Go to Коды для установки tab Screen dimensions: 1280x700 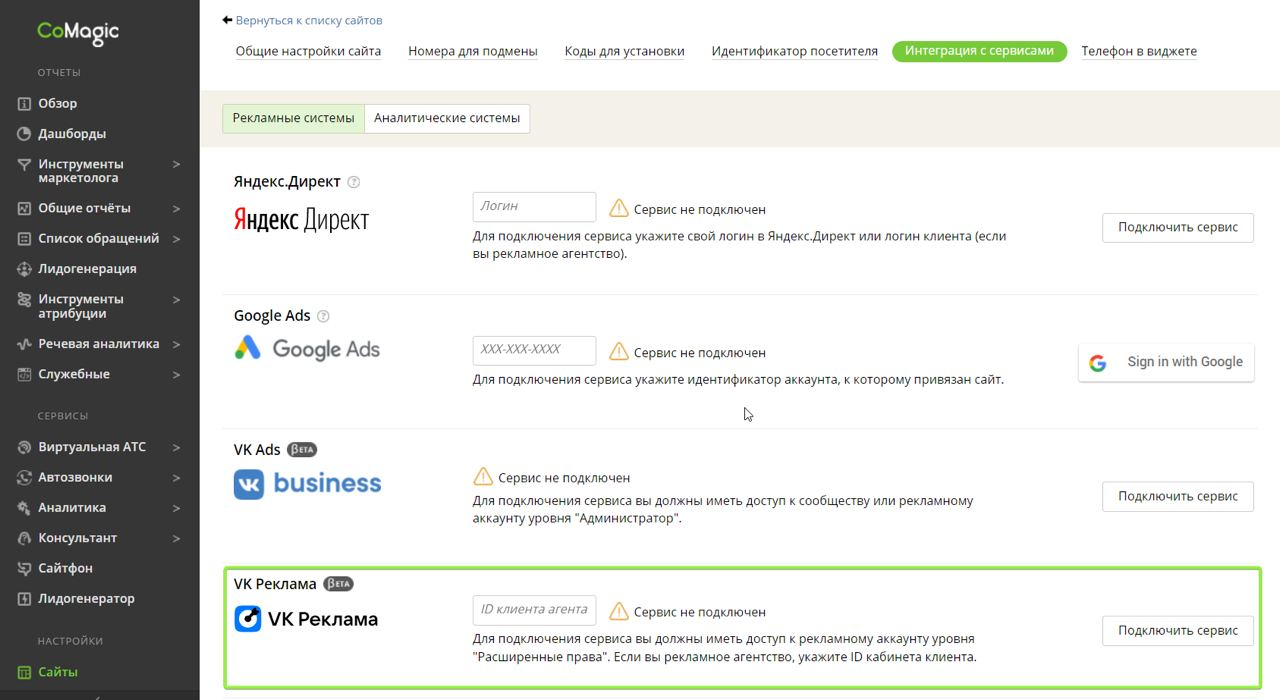pos(624,51)
